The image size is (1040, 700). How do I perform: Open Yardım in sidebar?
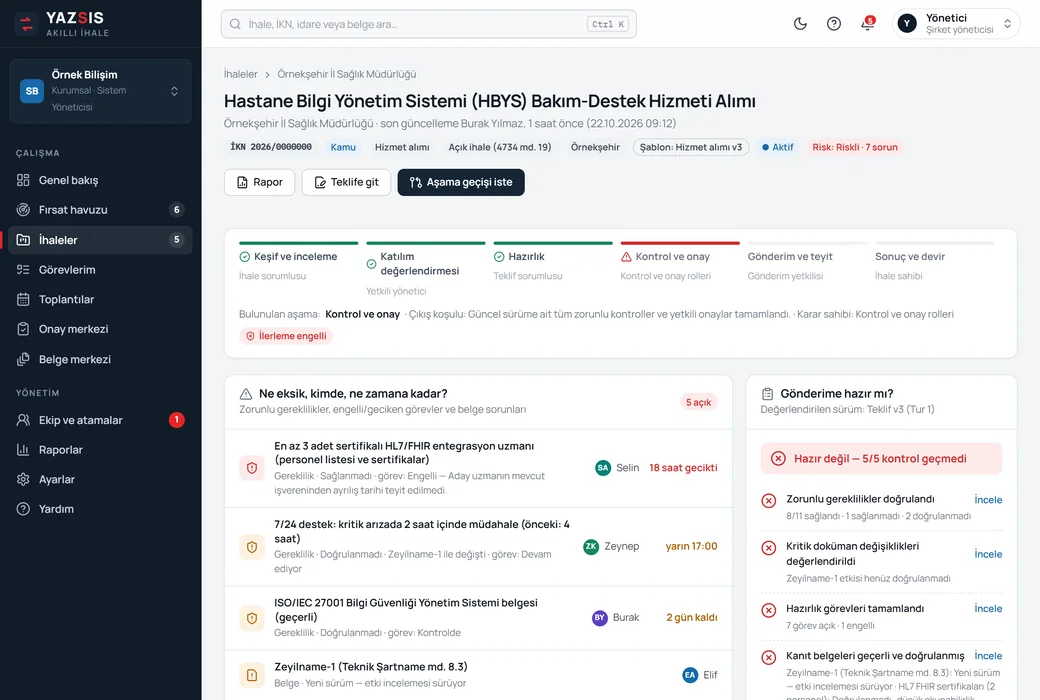click(x=100, y=509)
